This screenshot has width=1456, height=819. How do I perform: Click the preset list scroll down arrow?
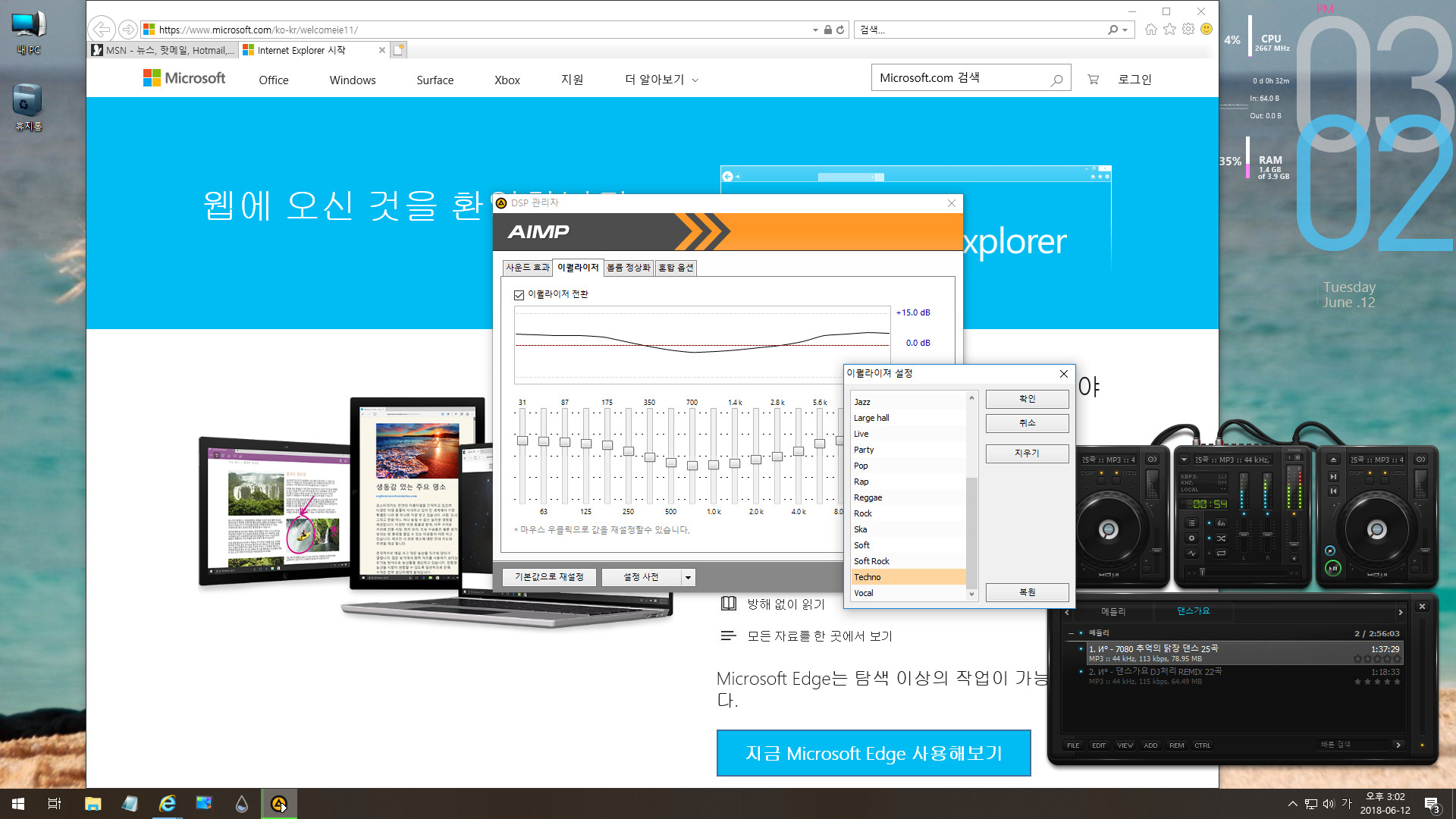click(971, 595)
